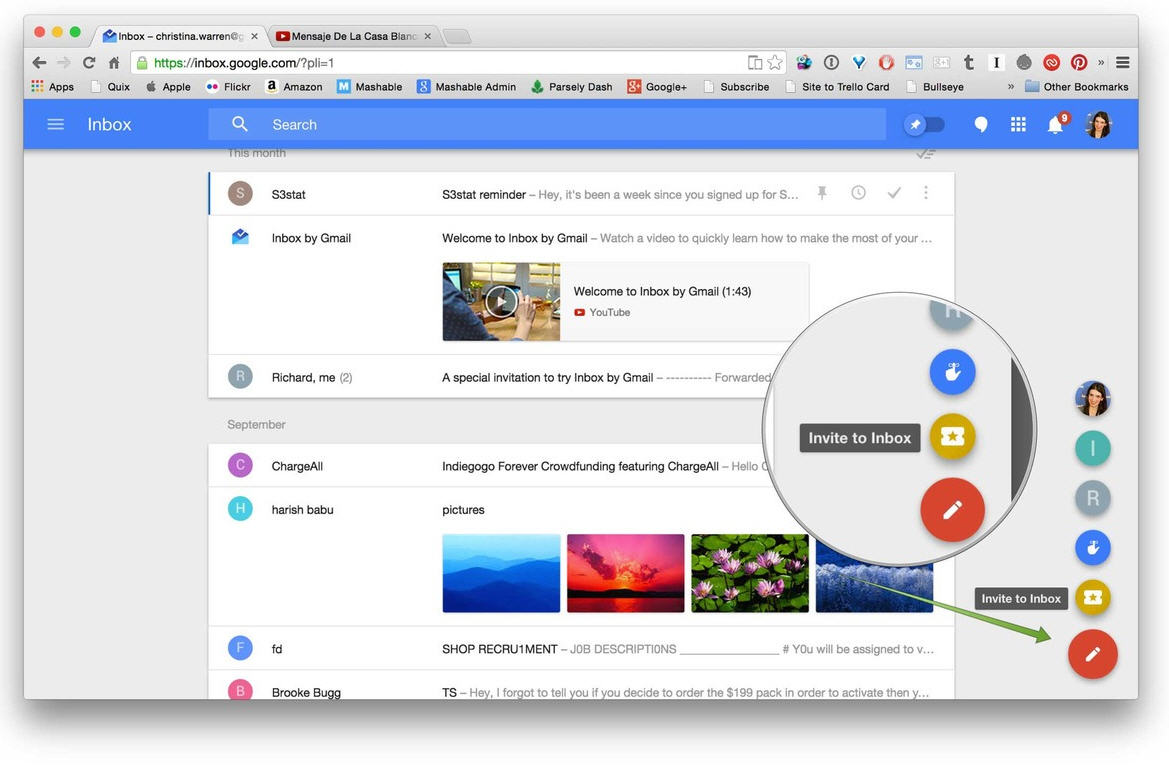Snooze the S3stat email using the clock icon

[x=858, y=193]
